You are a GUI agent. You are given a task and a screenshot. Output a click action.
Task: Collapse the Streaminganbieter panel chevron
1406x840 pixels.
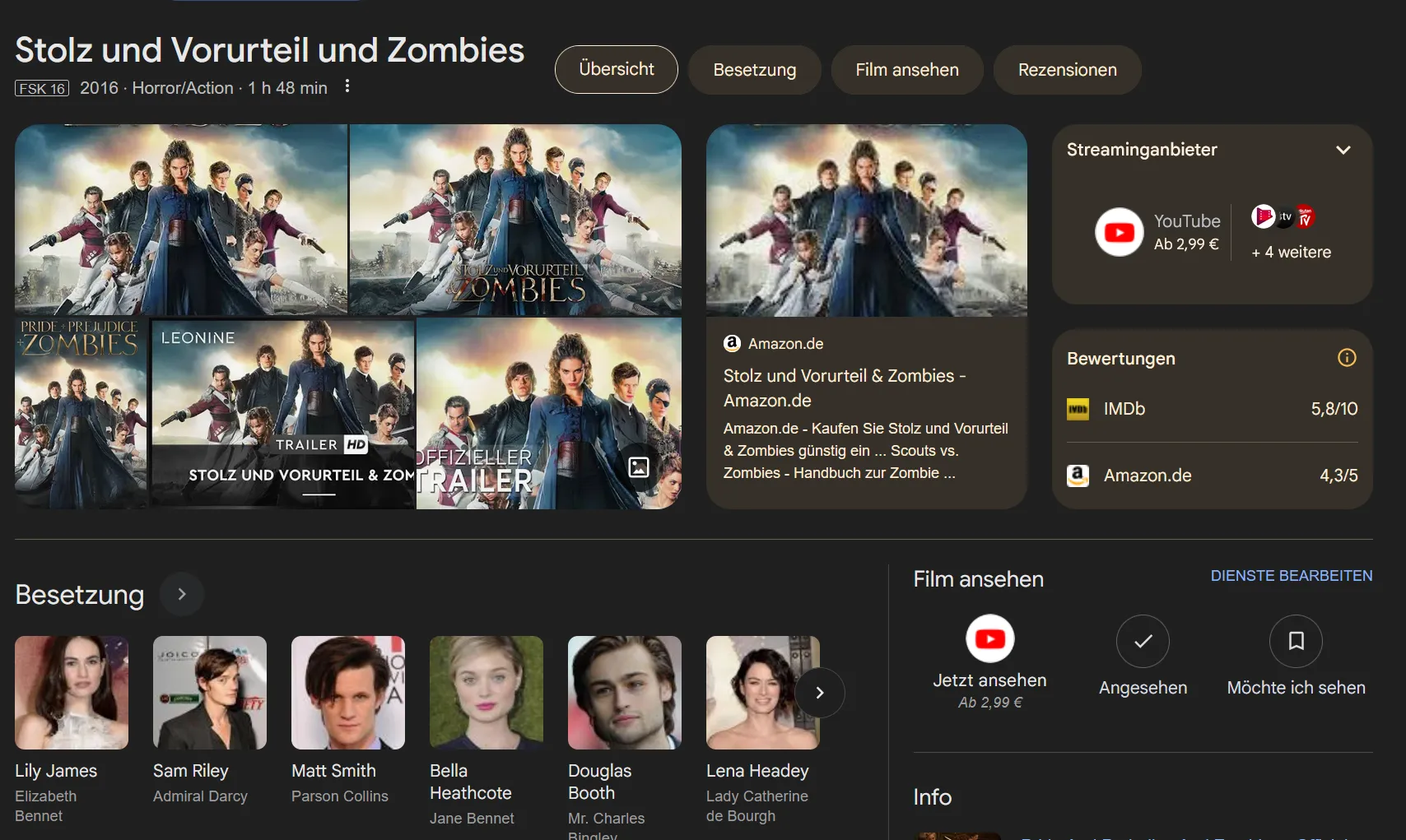click(1343, 150)
